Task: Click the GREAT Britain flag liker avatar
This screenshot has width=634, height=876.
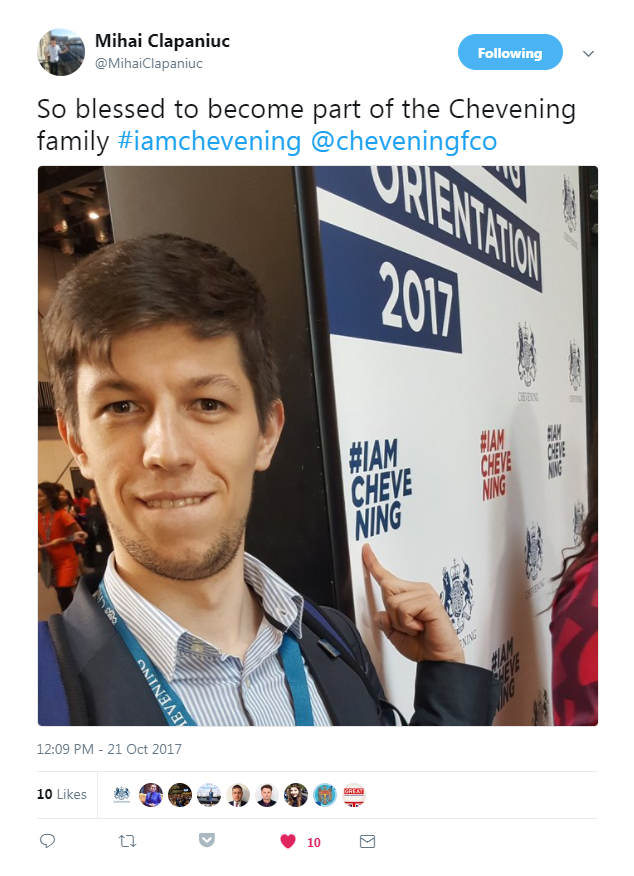Action: (x=354, y=794)
